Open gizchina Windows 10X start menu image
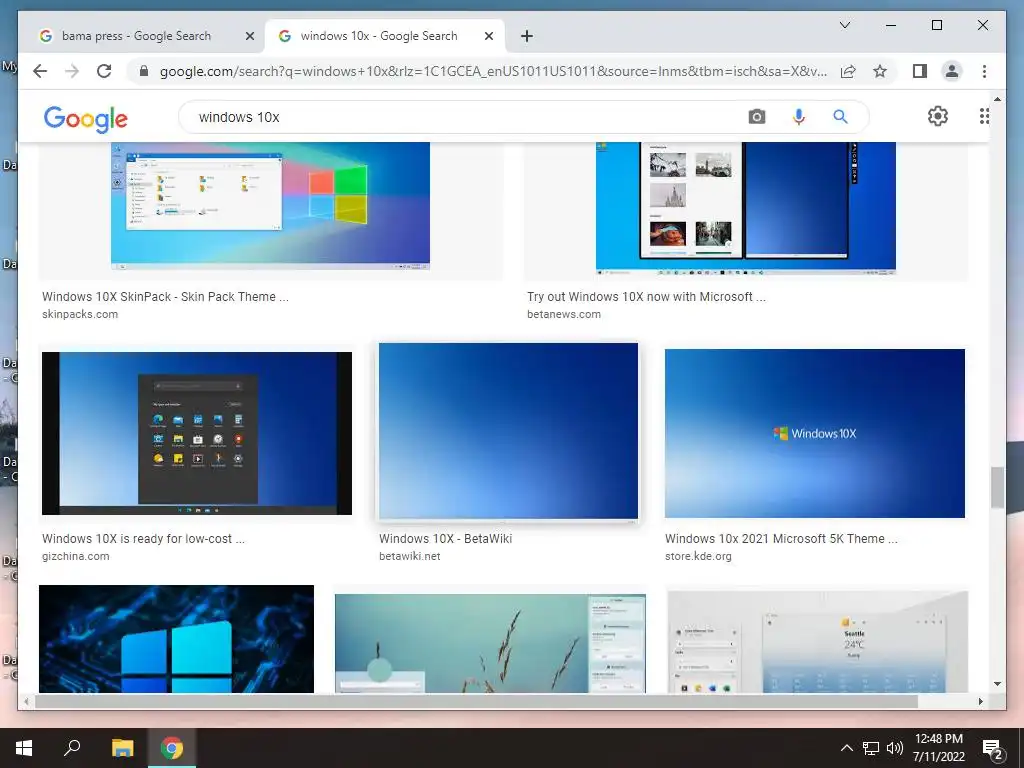Viewport: 1024px width, 768px height. [x=197, y=433]
